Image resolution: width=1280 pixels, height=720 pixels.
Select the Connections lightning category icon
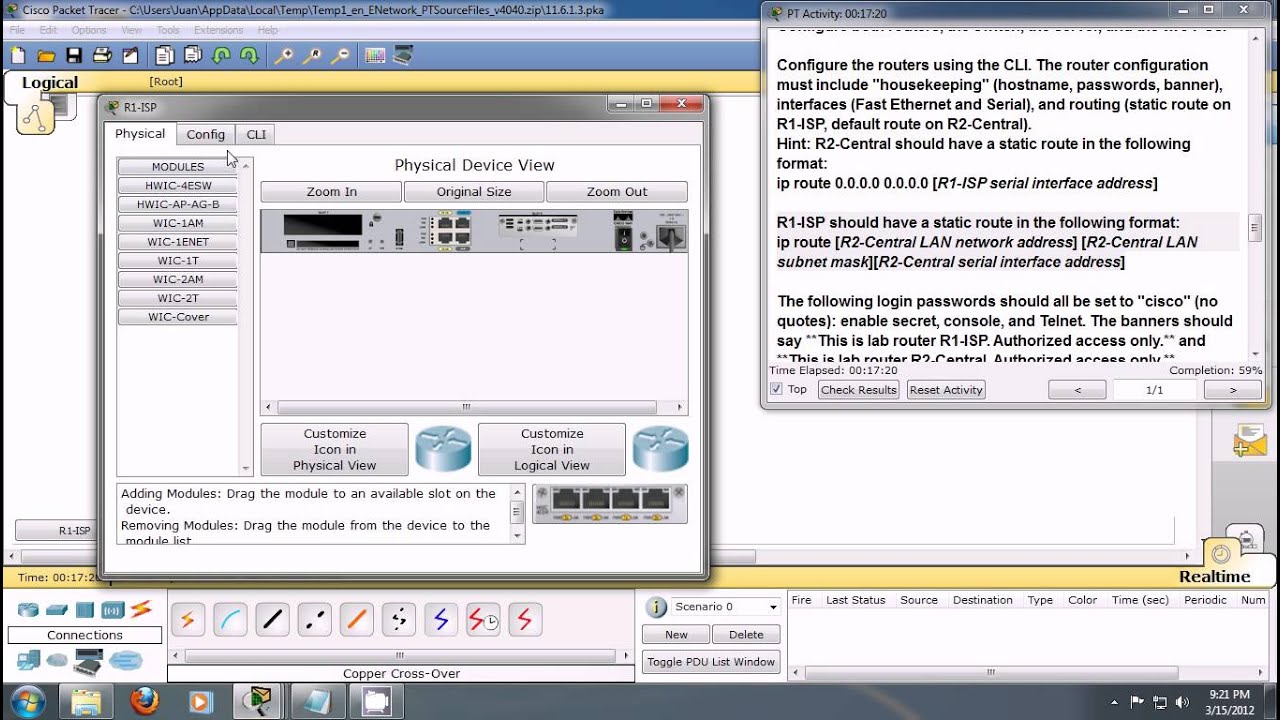point(141,609)
